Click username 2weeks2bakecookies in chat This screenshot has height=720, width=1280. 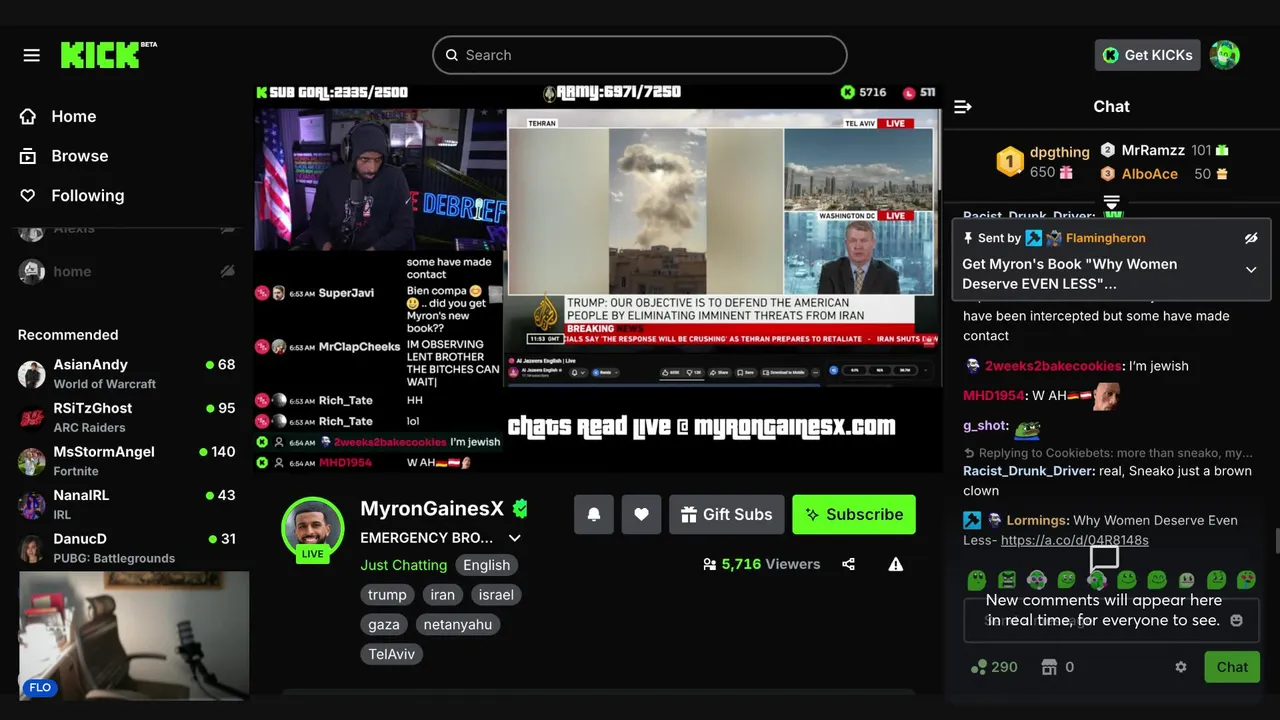point(1053,366)
